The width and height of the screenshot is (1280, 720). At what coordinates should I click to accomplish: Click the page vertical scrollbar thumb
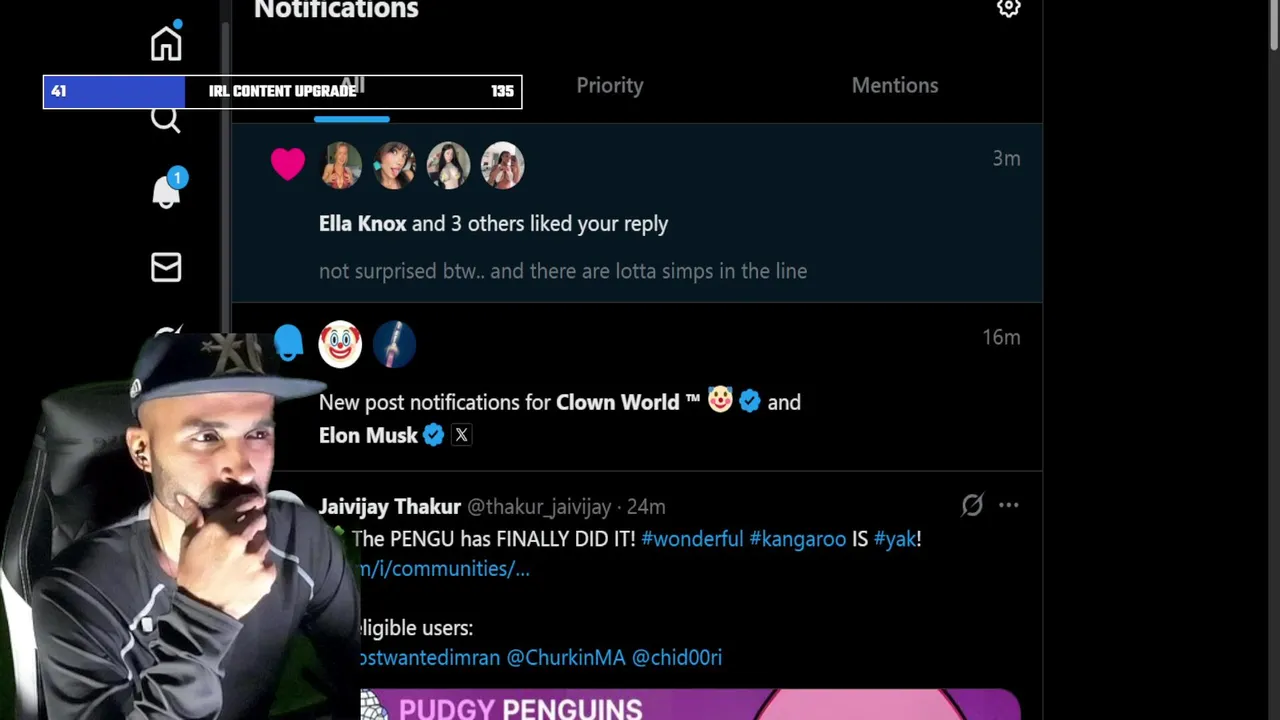pos(1273,22)
